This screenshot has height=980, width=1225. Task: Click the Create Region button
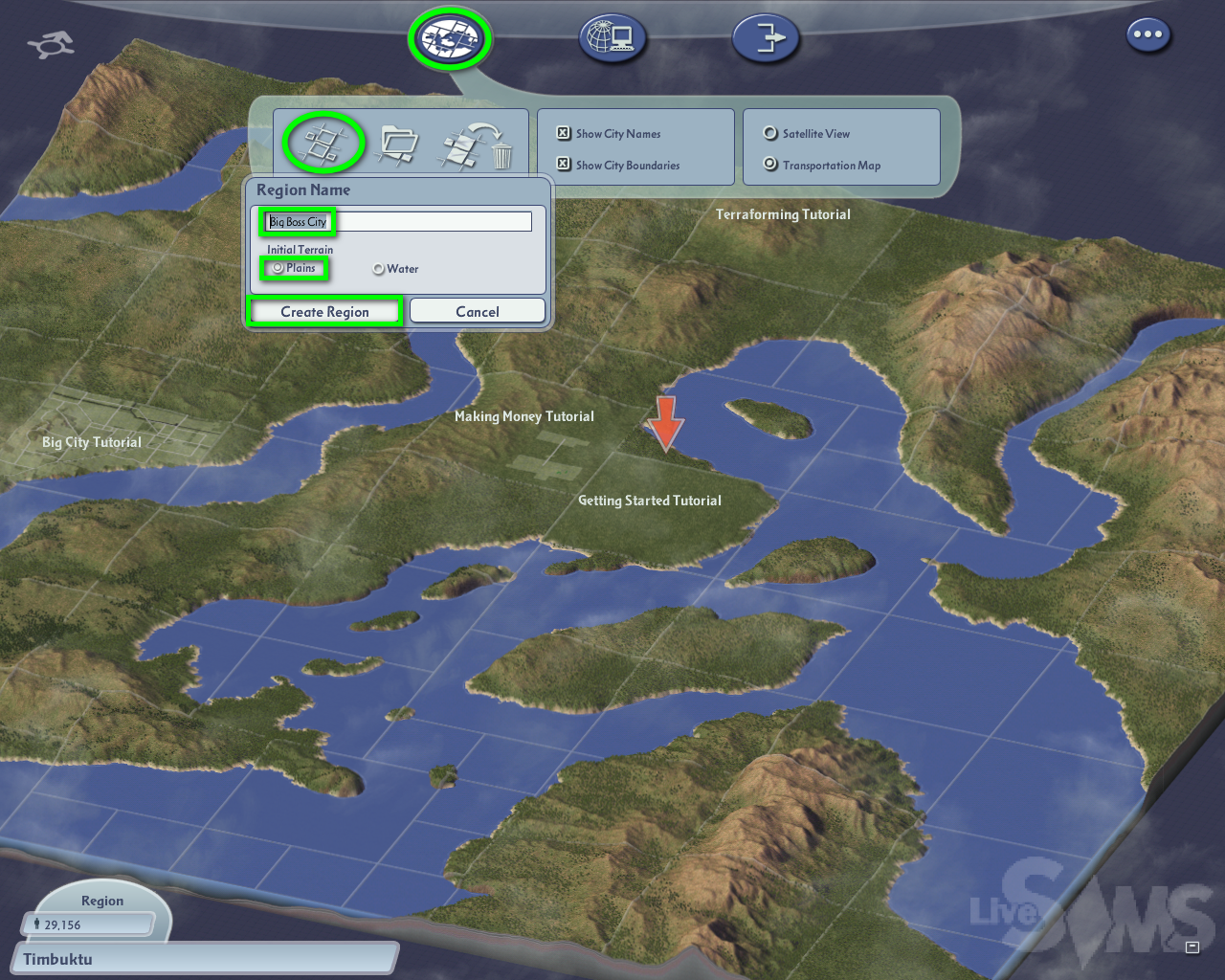click(x=324, y=312)
